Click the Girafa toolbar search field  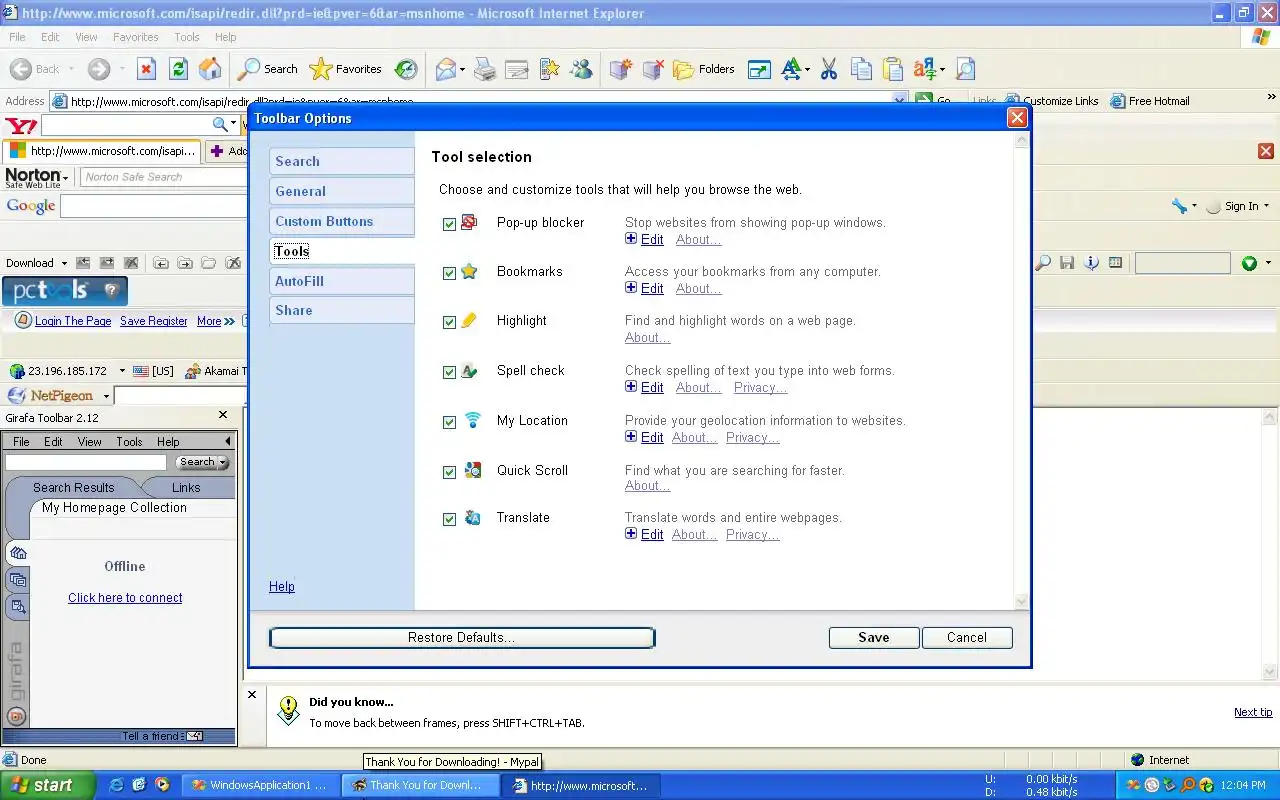(x=86, y=462)
